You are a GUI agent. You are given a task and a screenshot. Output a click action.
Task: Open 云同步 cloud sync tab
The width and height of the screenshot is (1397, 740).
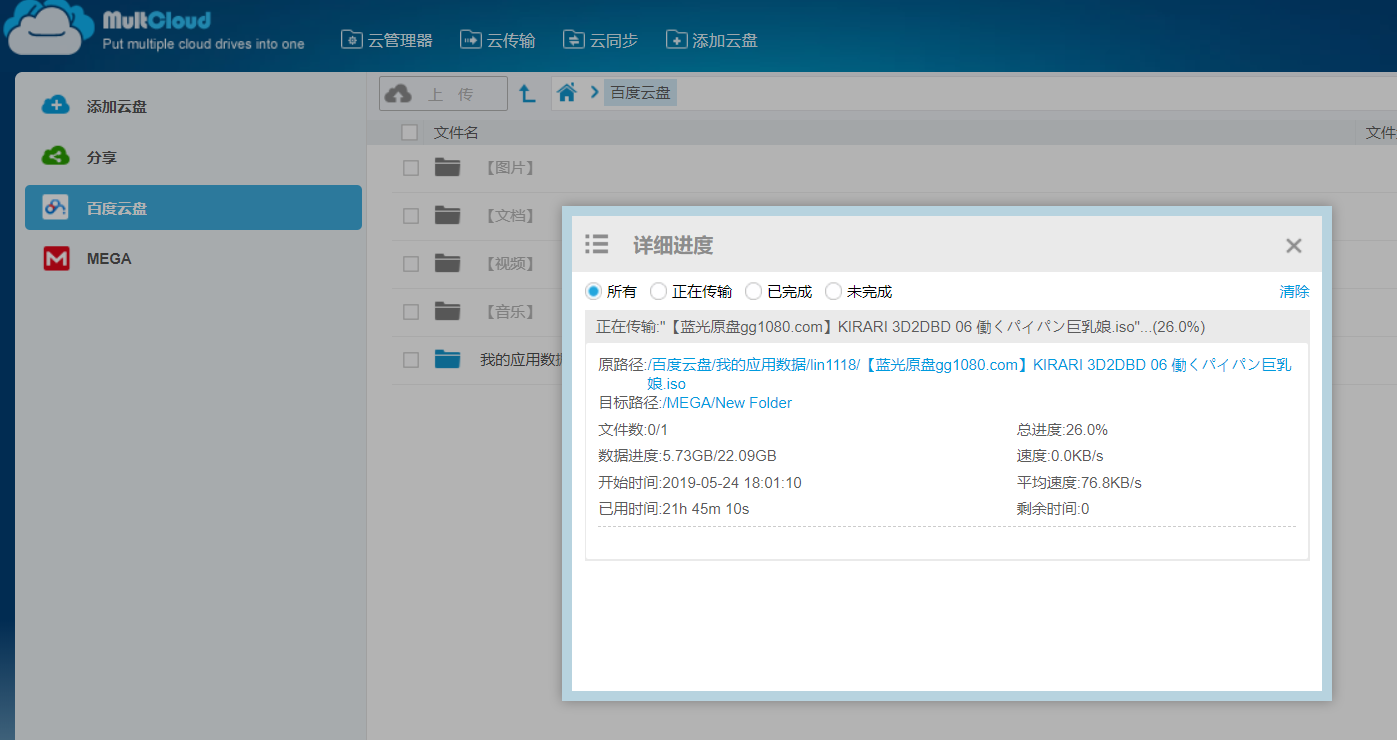tap(600, 40)
